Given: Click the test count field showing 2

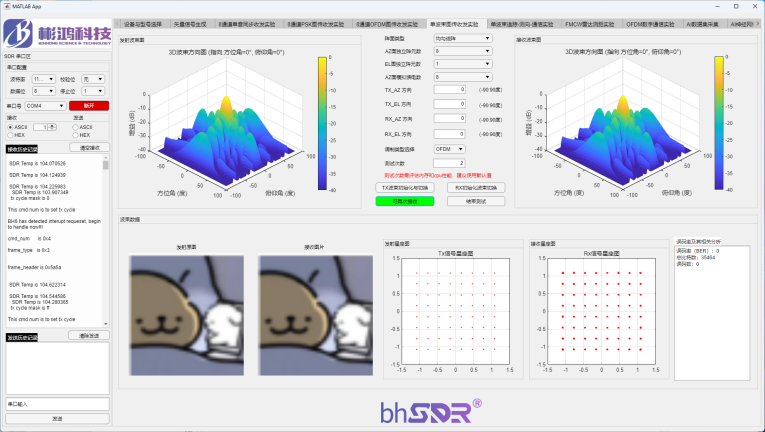Looking at the screenshot, I should tap(449, 163).
